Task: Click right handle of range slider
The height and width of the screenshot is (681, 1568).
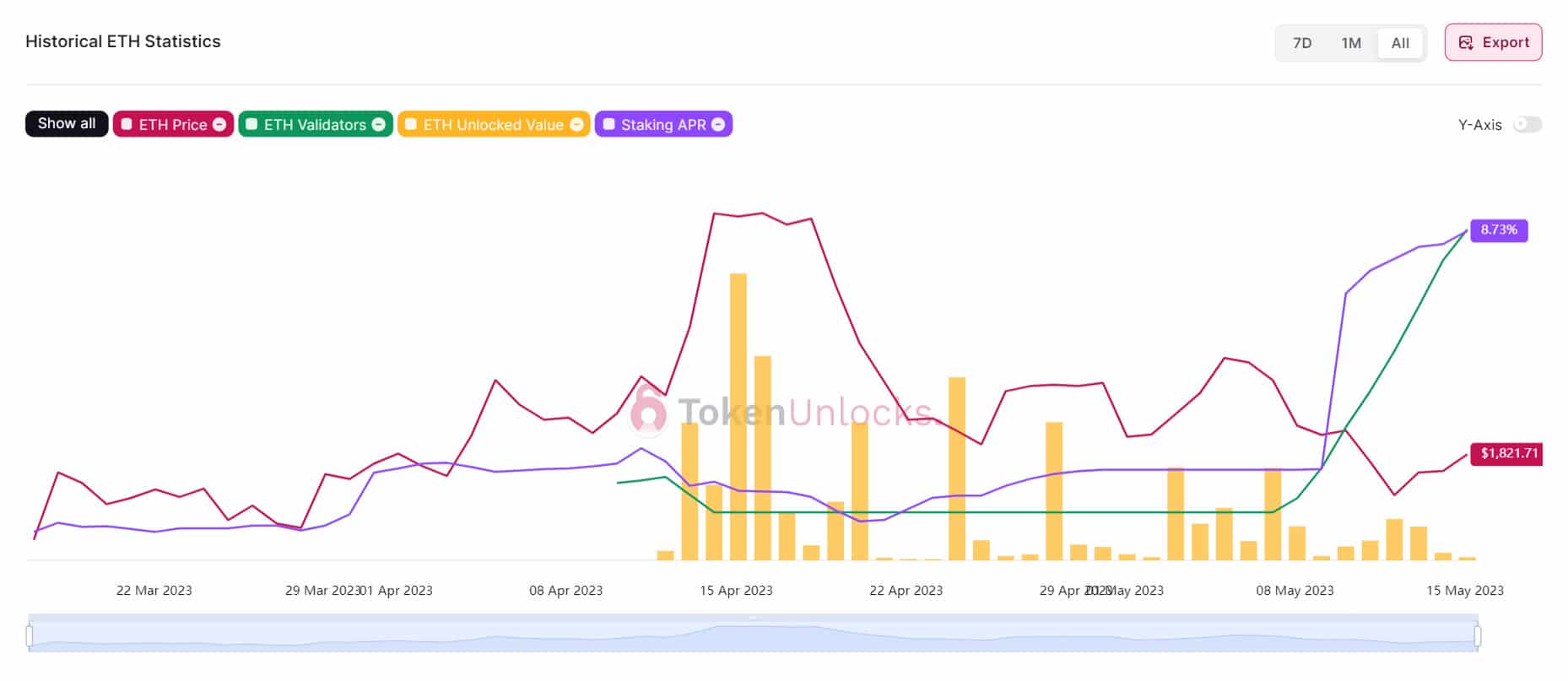Action: pos(1478,635)
